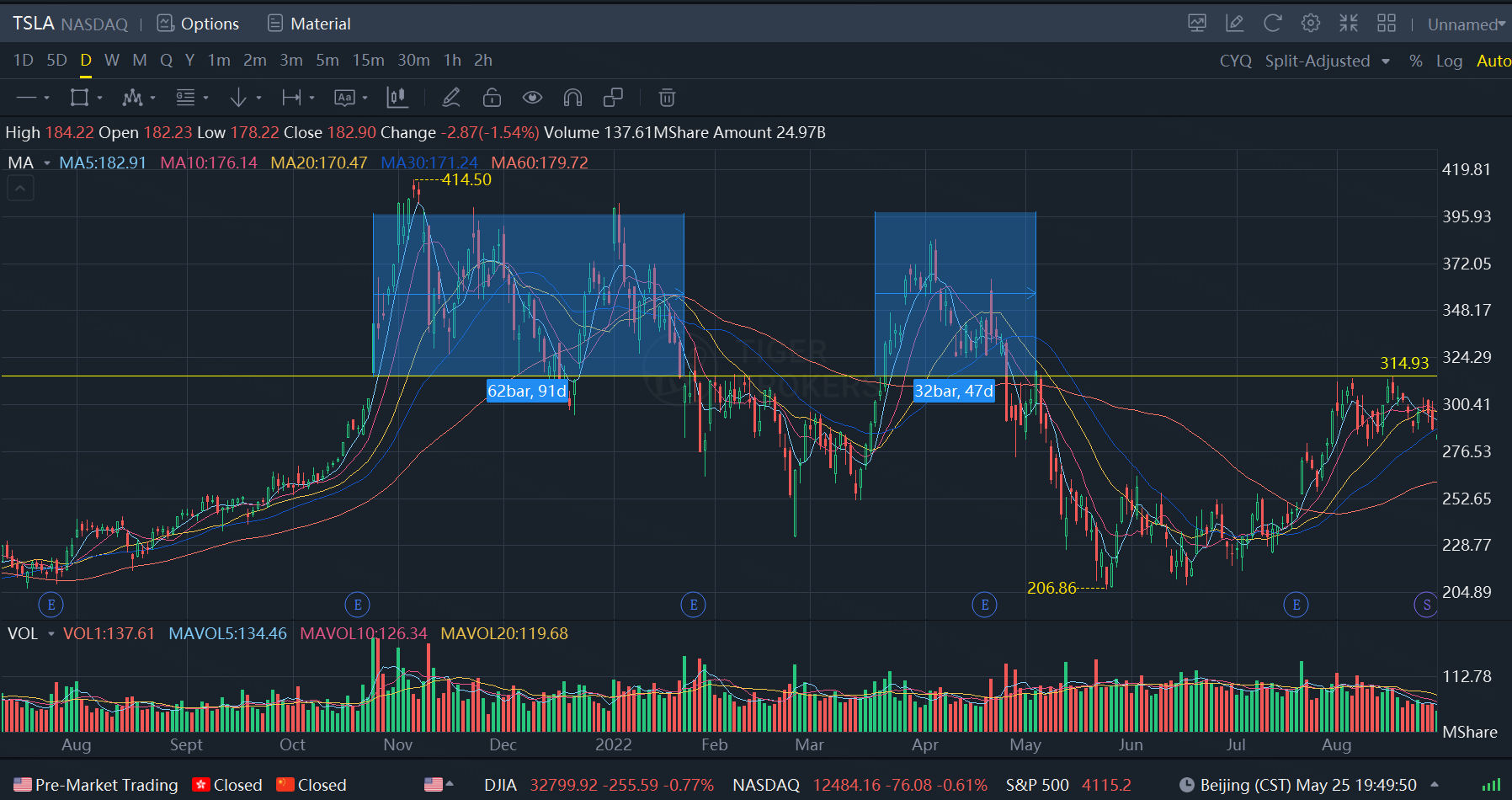1512x800 pixels.
Task: Toggle drawings visibility with the eye icon
Action: pos(532,98)
